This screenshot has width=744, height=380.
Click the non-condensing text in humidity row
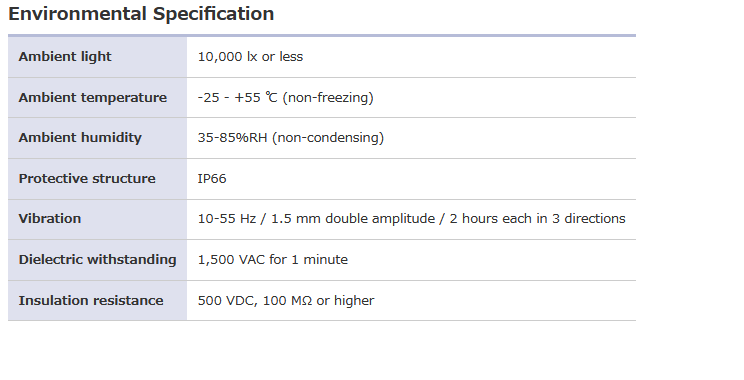(328, 138)
